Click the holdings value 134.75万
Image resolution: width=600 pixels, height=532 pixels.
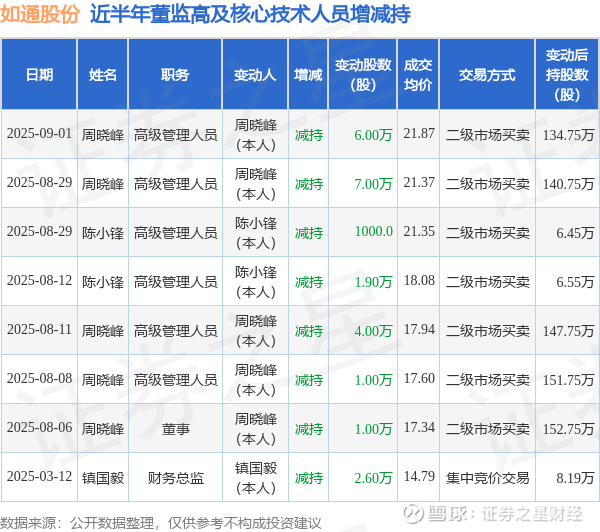point(568,135)
